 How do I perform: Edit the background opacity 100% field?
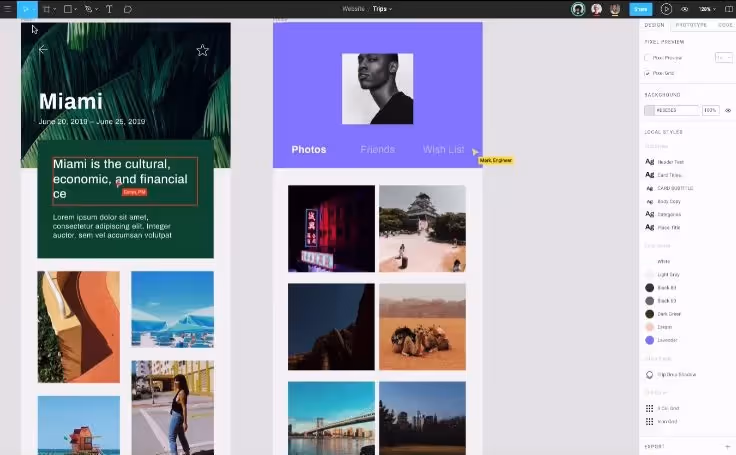coord(710,110)
